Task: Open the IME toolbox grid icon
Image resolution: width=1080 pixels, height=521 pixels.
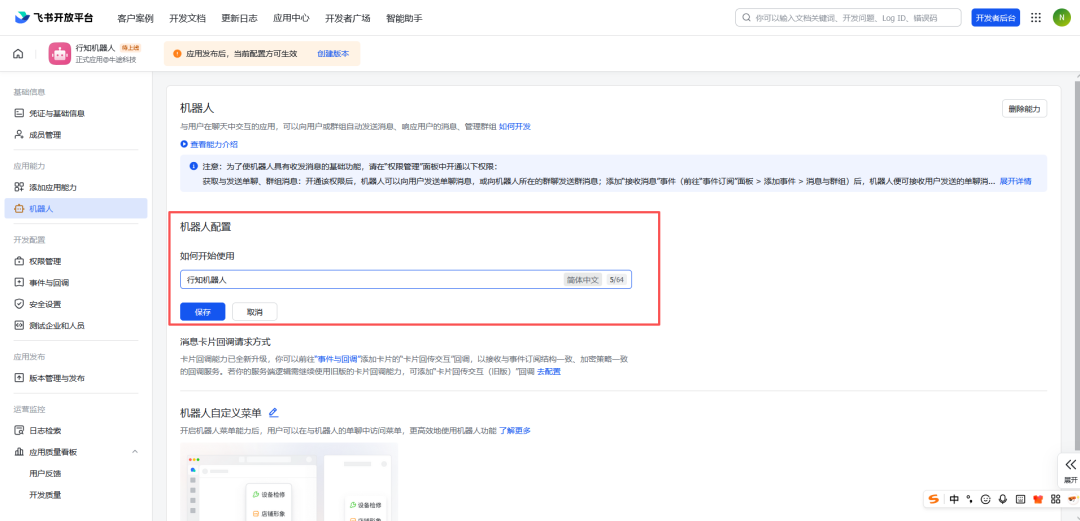Action: pos(1055,499)
